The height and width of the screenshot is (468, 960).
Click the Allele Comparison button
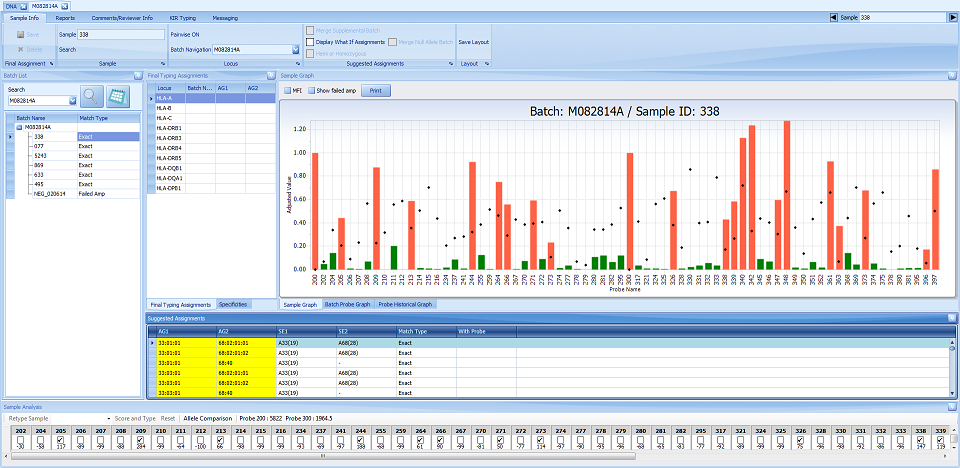pos(208,418)
